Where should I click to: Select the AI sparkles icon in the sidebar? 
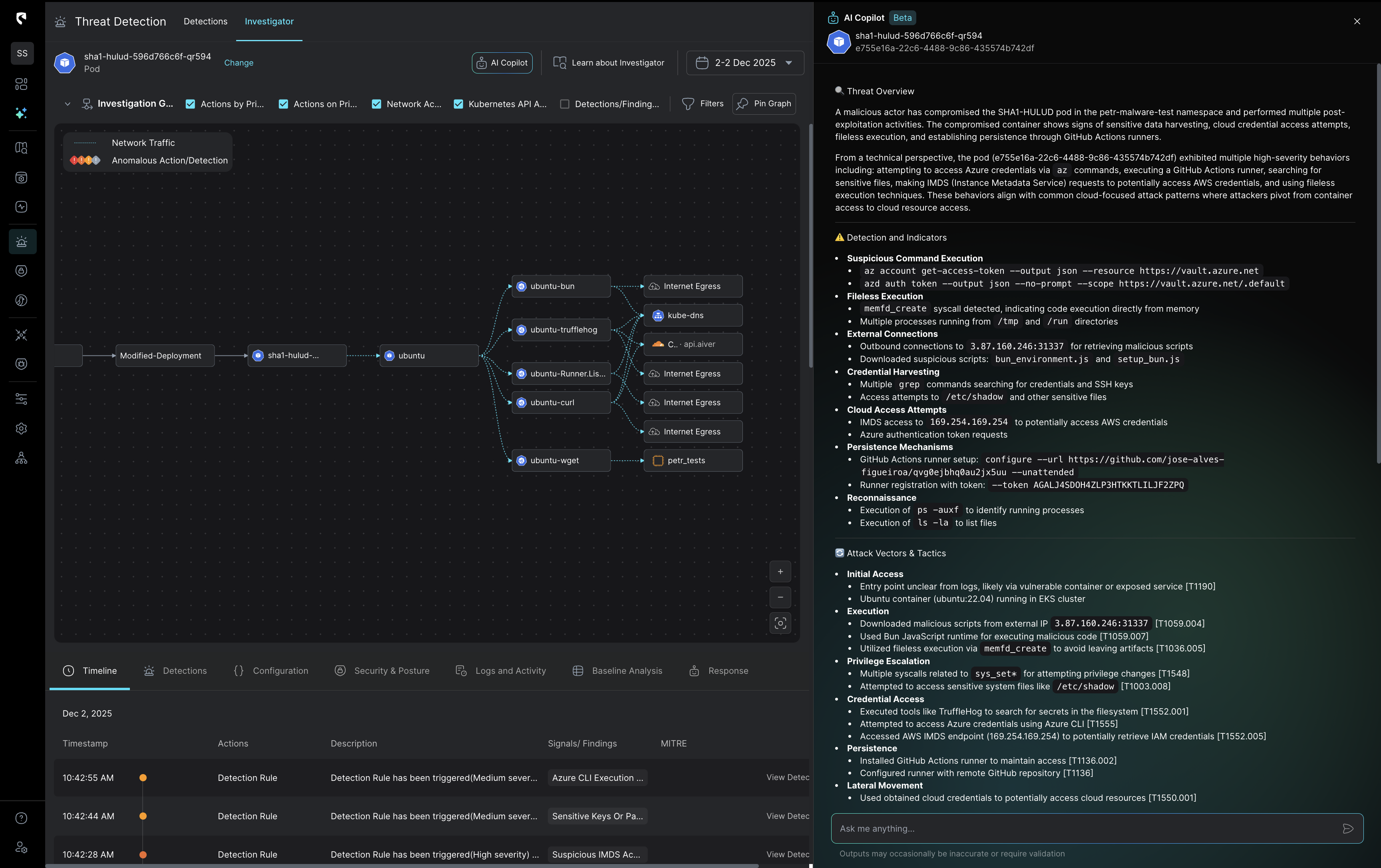pos(21,113)
